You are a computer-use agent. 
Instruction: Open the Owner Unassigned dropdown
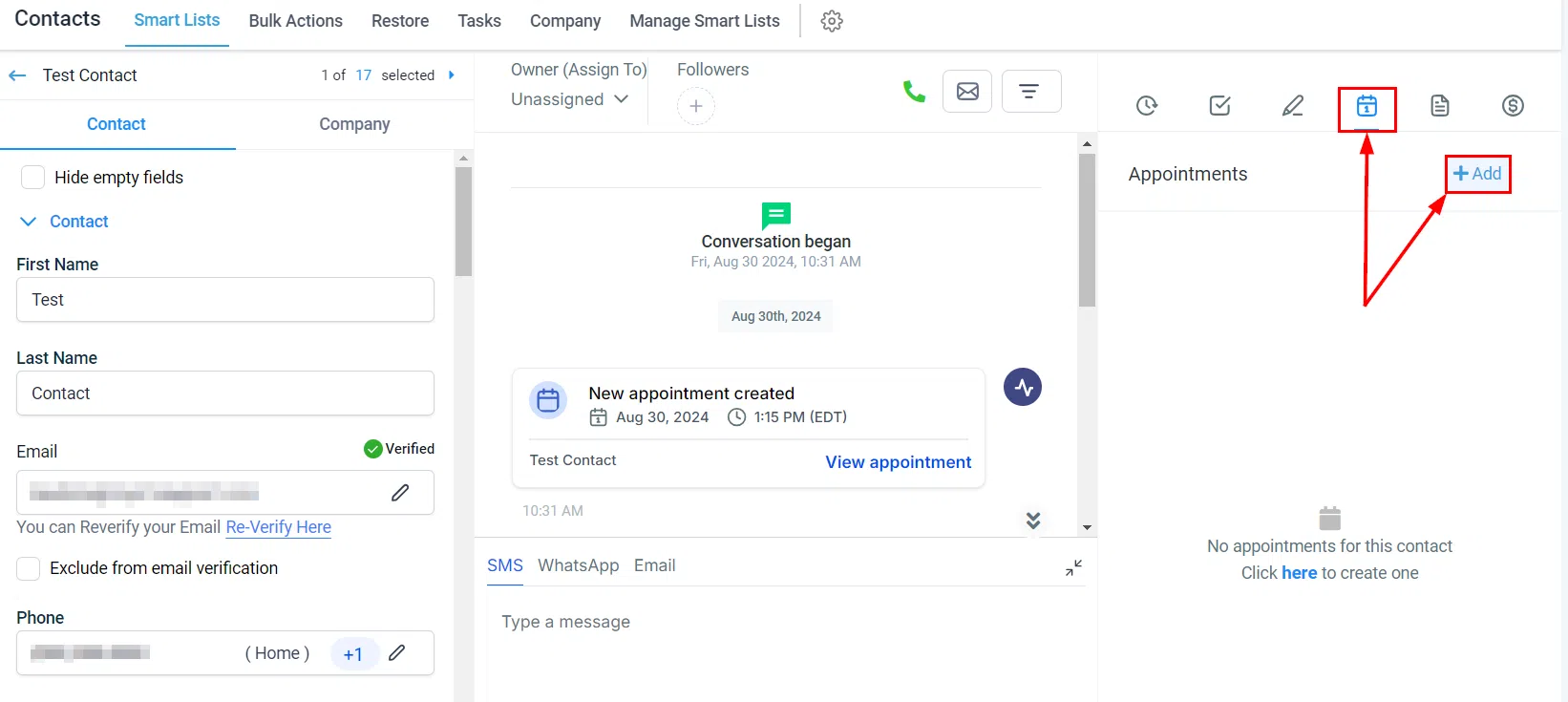(x=570, y=99)
